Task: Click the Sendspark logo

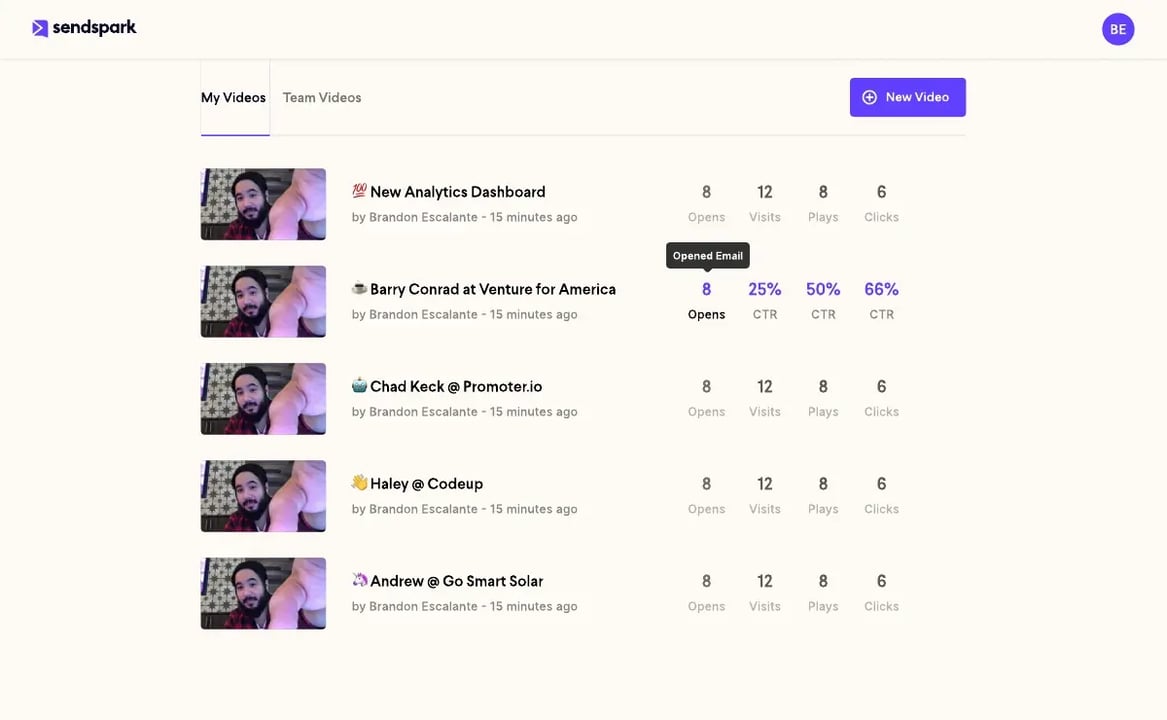Action: [x=84, y=25]
